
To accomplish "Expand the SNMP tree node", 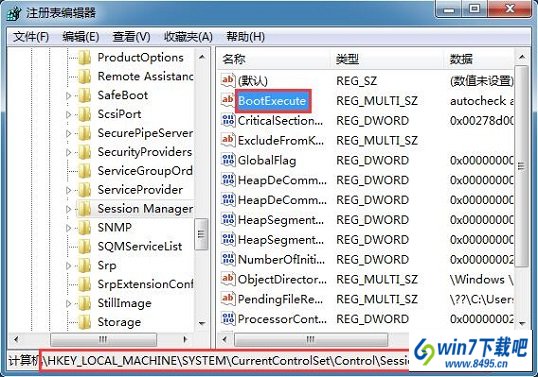I will [x=68, y=228].
